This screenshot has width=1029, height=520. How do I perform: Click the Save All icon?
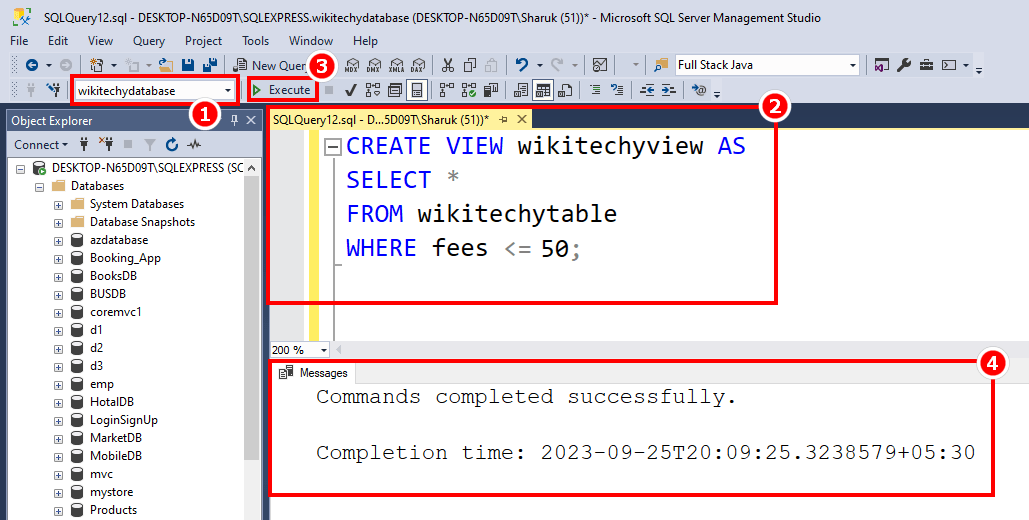211,65
